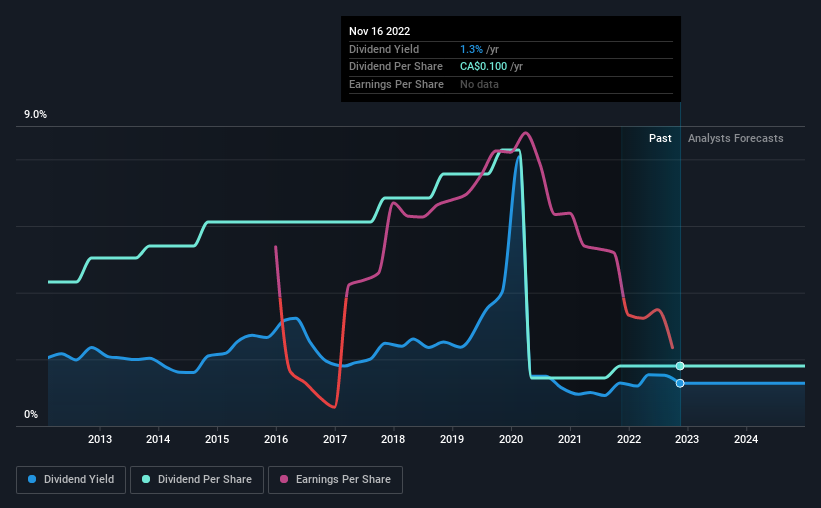Click the teal Dividend Per Share legend dot
This screenshot has height=508, width=821.
click(146, 479)
